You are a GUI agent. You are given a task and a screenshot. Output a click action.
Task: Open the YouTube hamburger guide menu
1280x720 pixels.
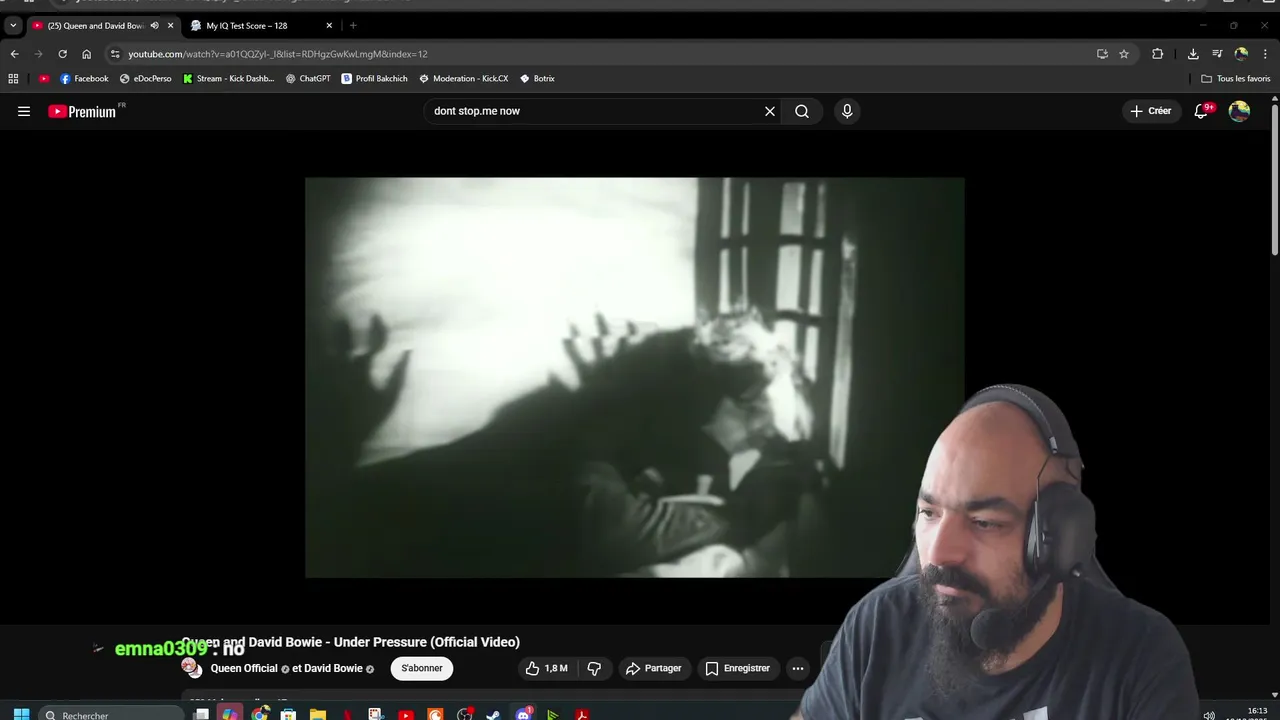click(24, 111)
